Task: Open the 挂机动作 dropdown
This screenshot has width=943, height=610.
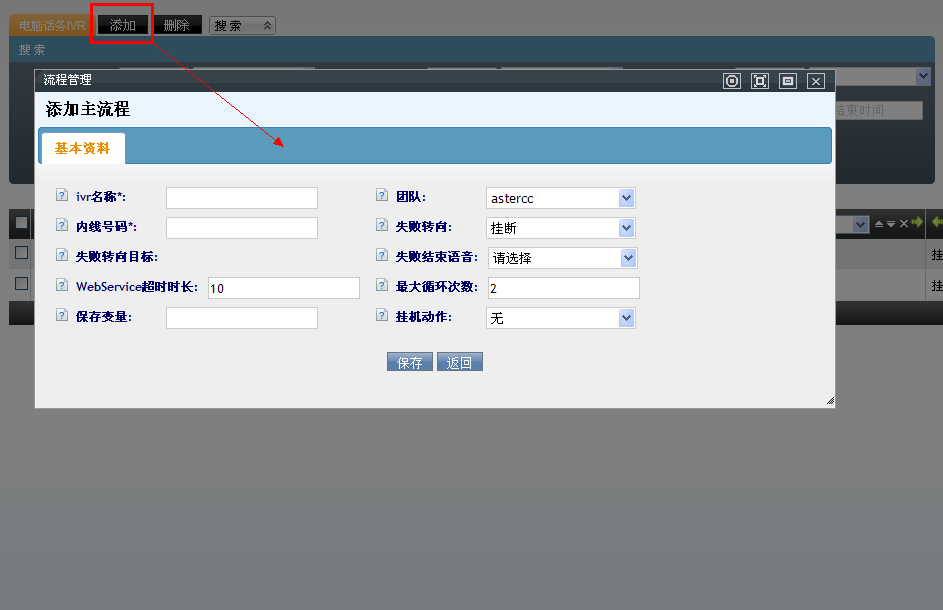Action: coord(561,318)
